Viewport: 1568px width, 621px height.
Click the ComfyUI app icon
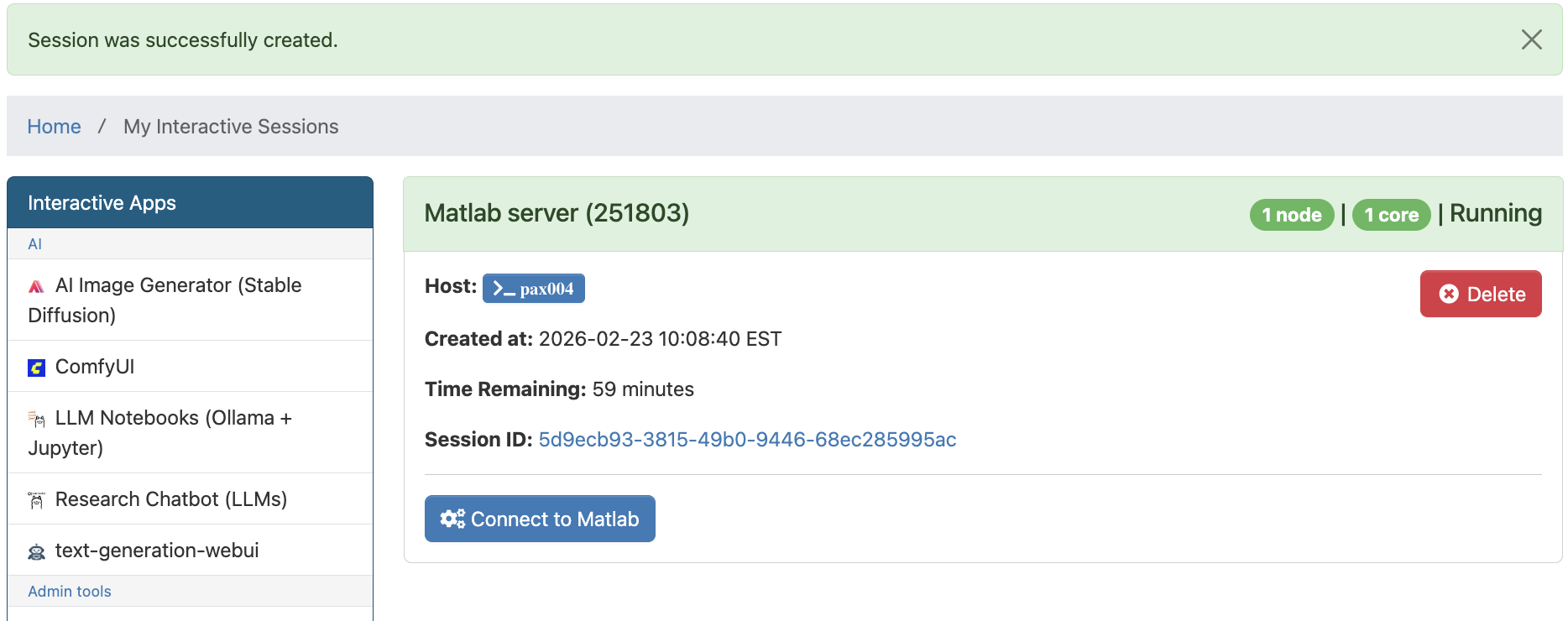pyautogui.click(x=36, y=368)
